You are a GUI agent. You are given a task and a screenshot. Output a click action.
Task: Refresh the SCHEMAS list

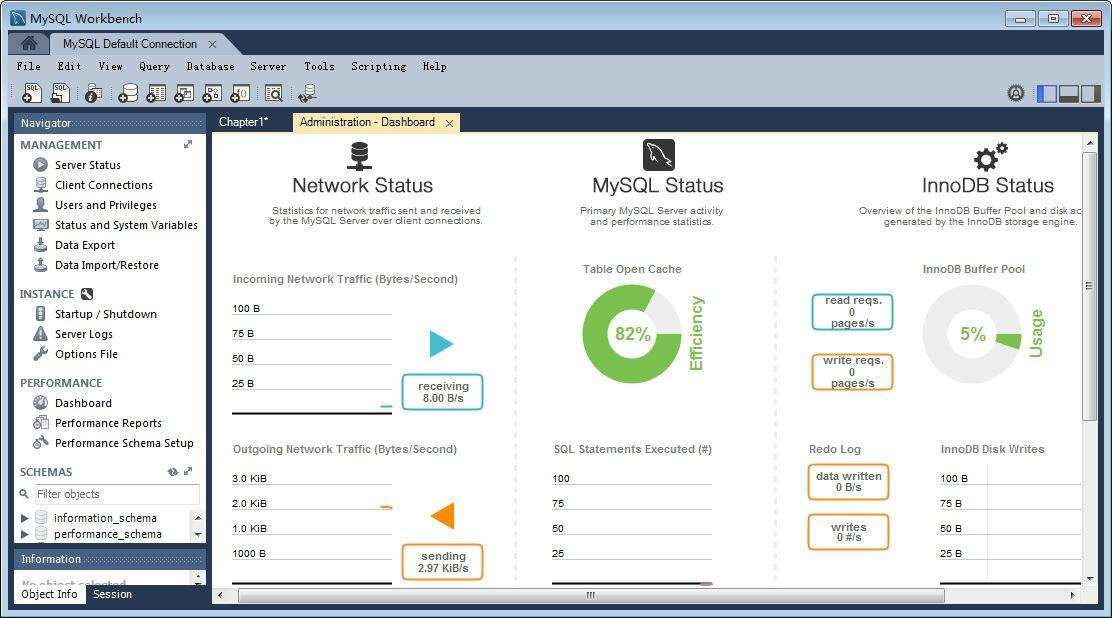pyautogui.click(x=172, y=472)
